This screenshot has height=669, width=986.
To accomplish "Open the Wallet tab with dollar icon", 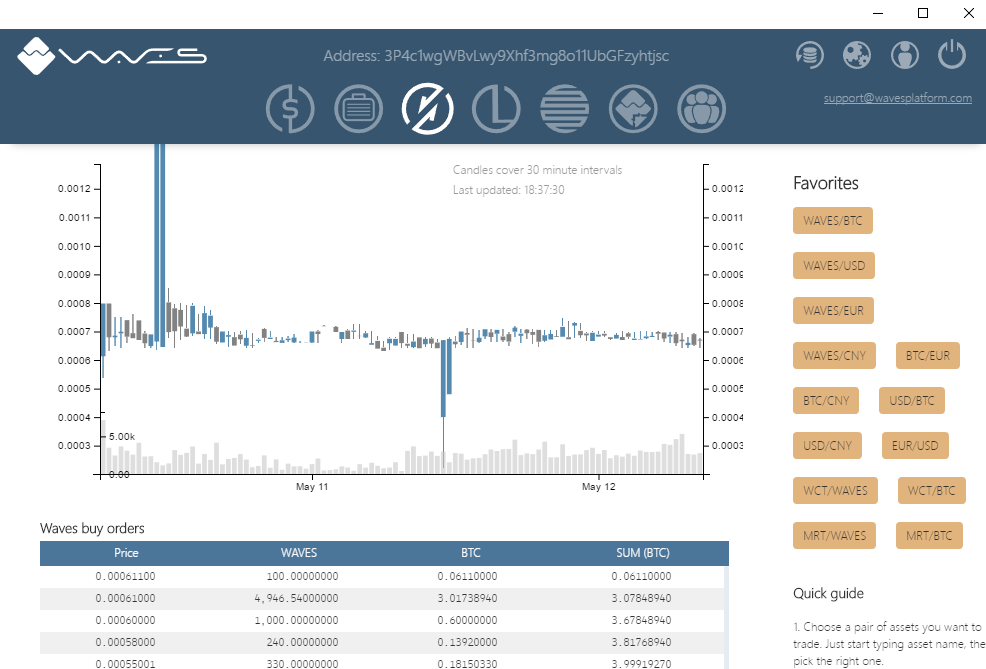I will pyautogui.click(x=290, y=109).
